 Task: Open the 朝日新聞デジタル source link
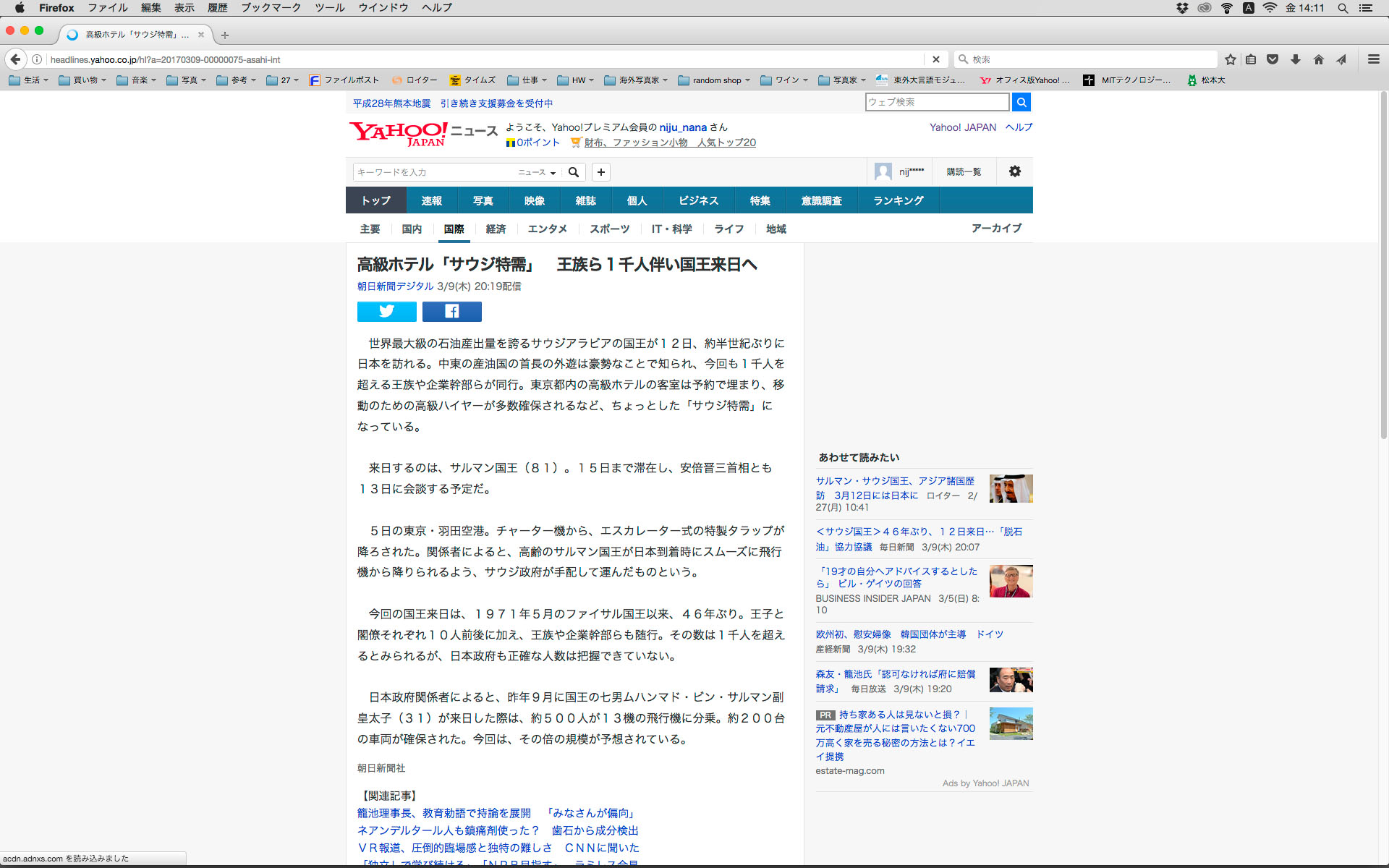(x=395, y=286)
